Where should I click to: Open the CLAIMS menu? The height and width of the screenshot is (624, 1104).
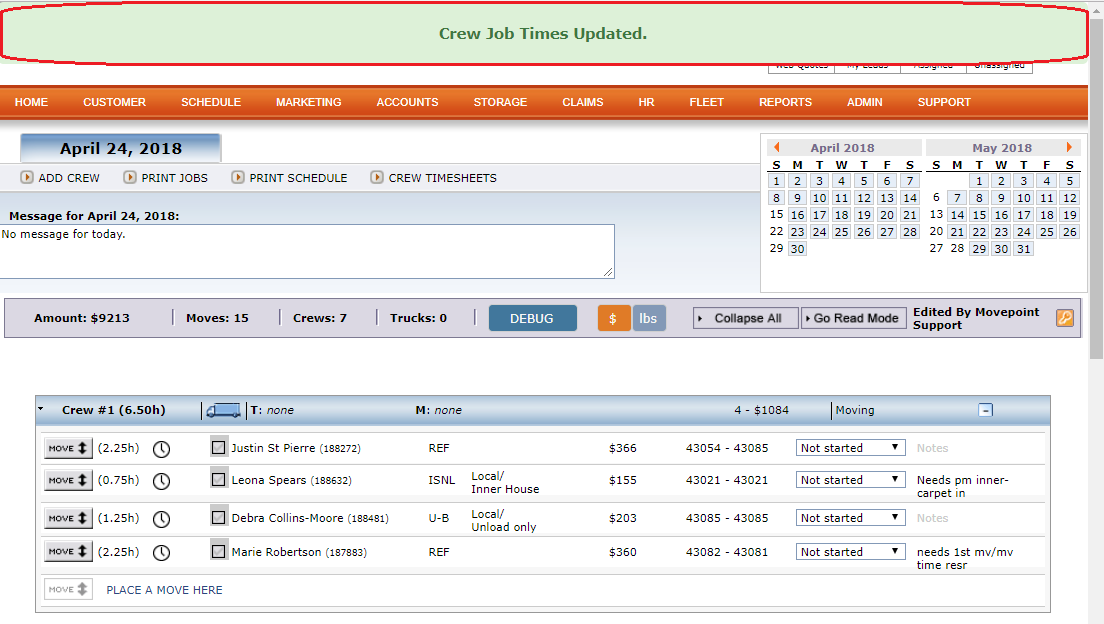point(583,102)
